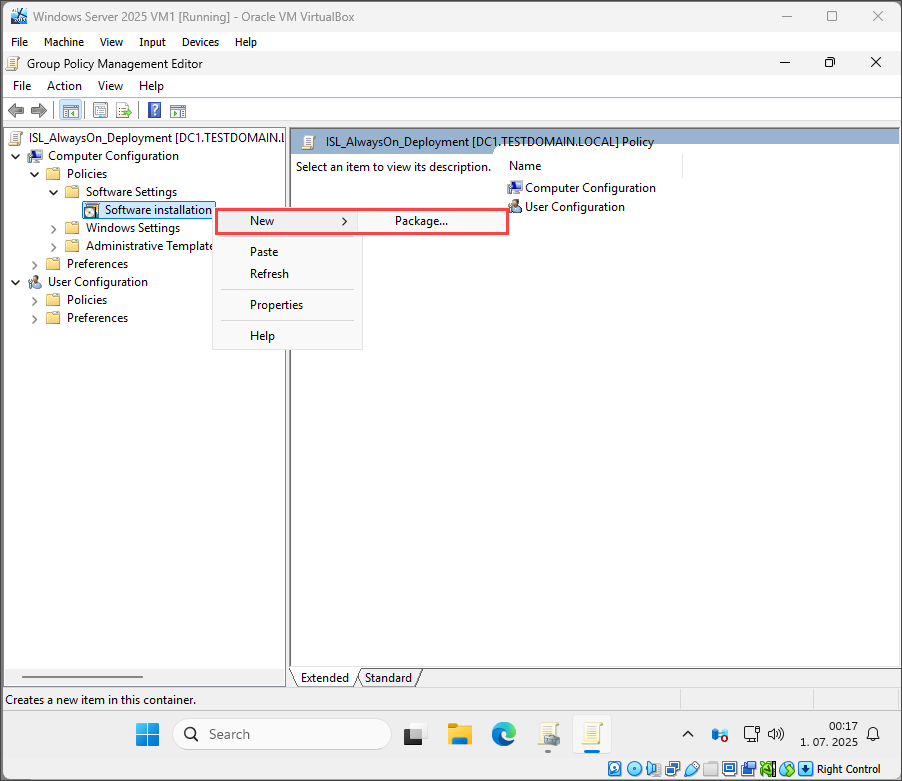Click the policy scroll icon in the right pane header

pos(309,142)
